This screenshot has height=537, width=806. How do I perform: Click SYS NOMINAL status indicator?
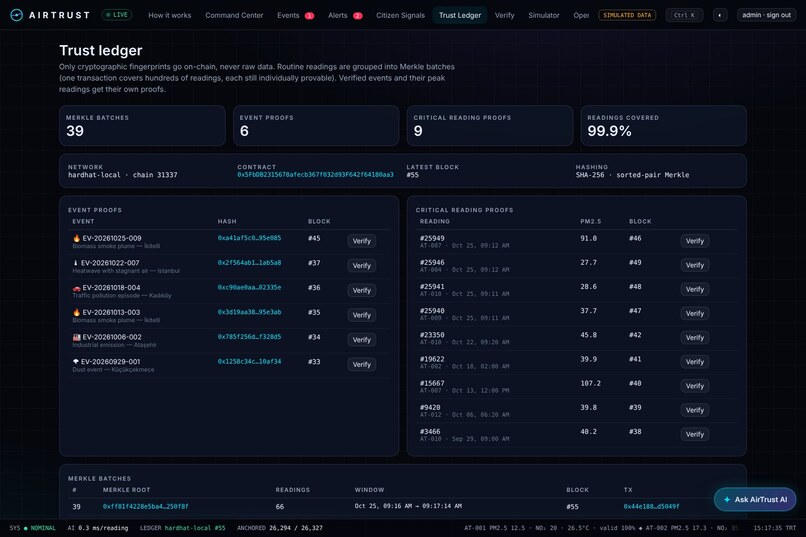point(32,528)
